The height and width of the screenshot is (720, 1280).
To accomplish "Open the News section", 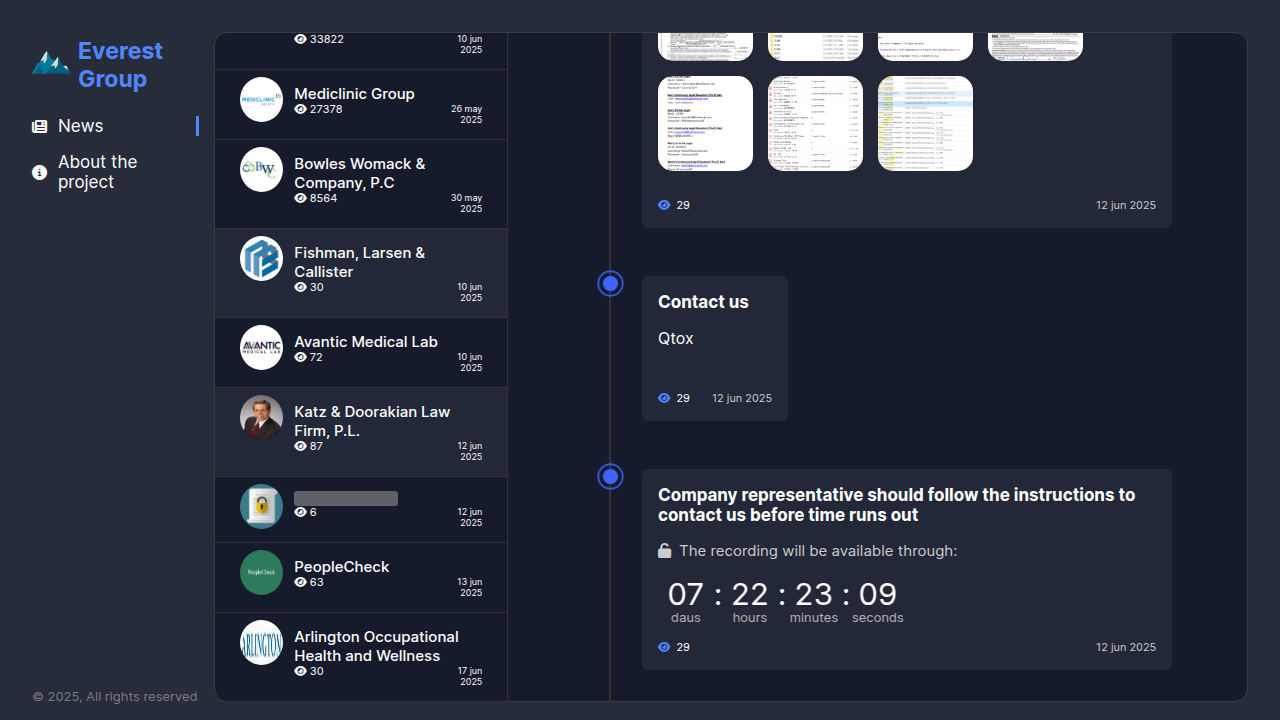I will [80, 126].
